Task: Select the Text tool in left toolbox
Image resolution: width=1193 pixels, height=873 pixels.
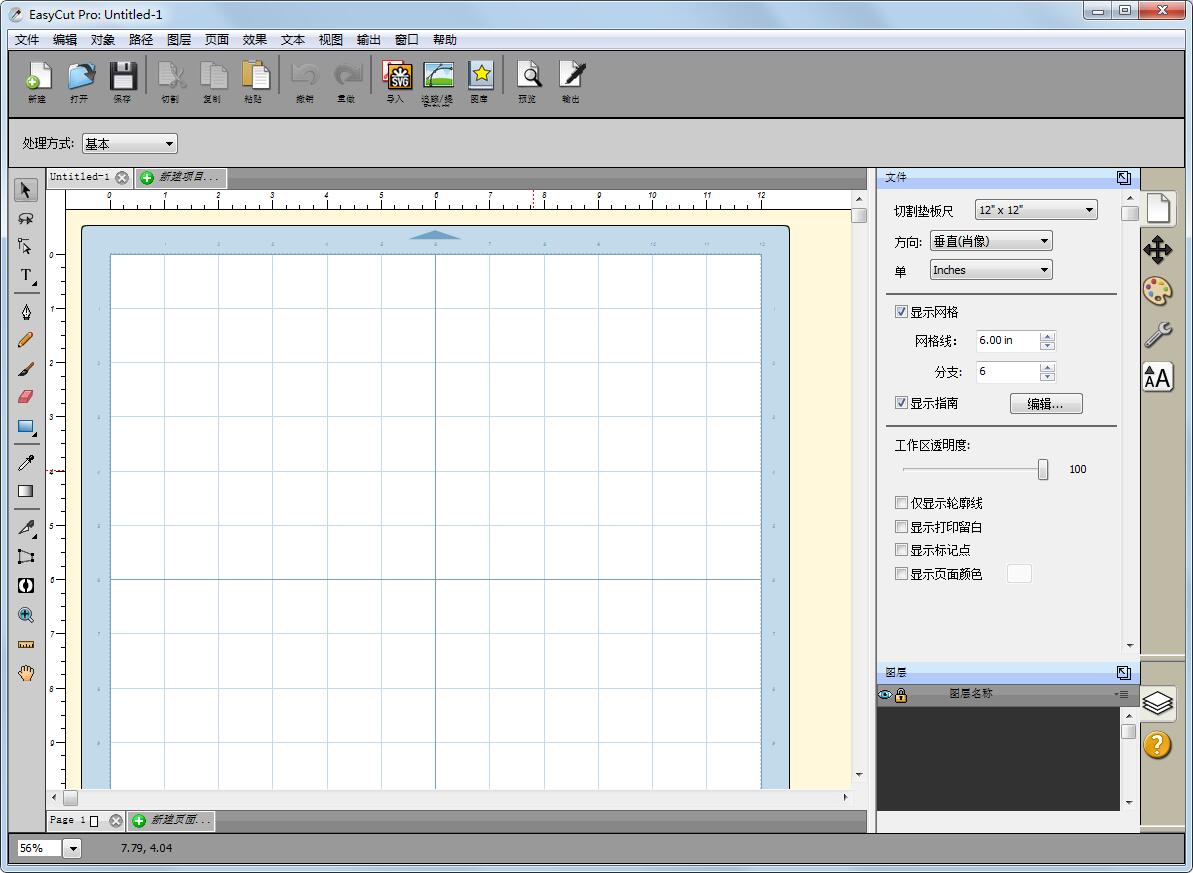Action: [26, 275]
